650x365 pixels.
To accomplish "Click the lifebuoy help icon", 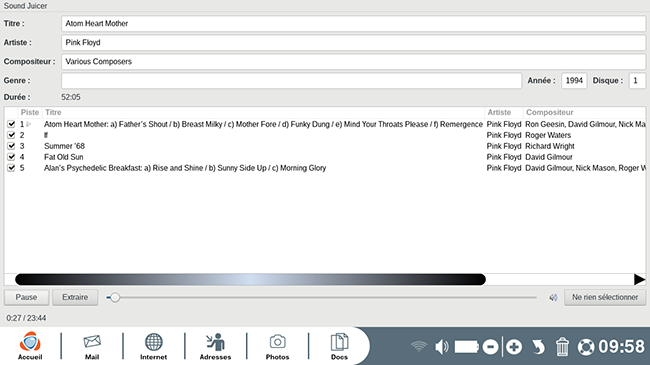I will (586, 347).
